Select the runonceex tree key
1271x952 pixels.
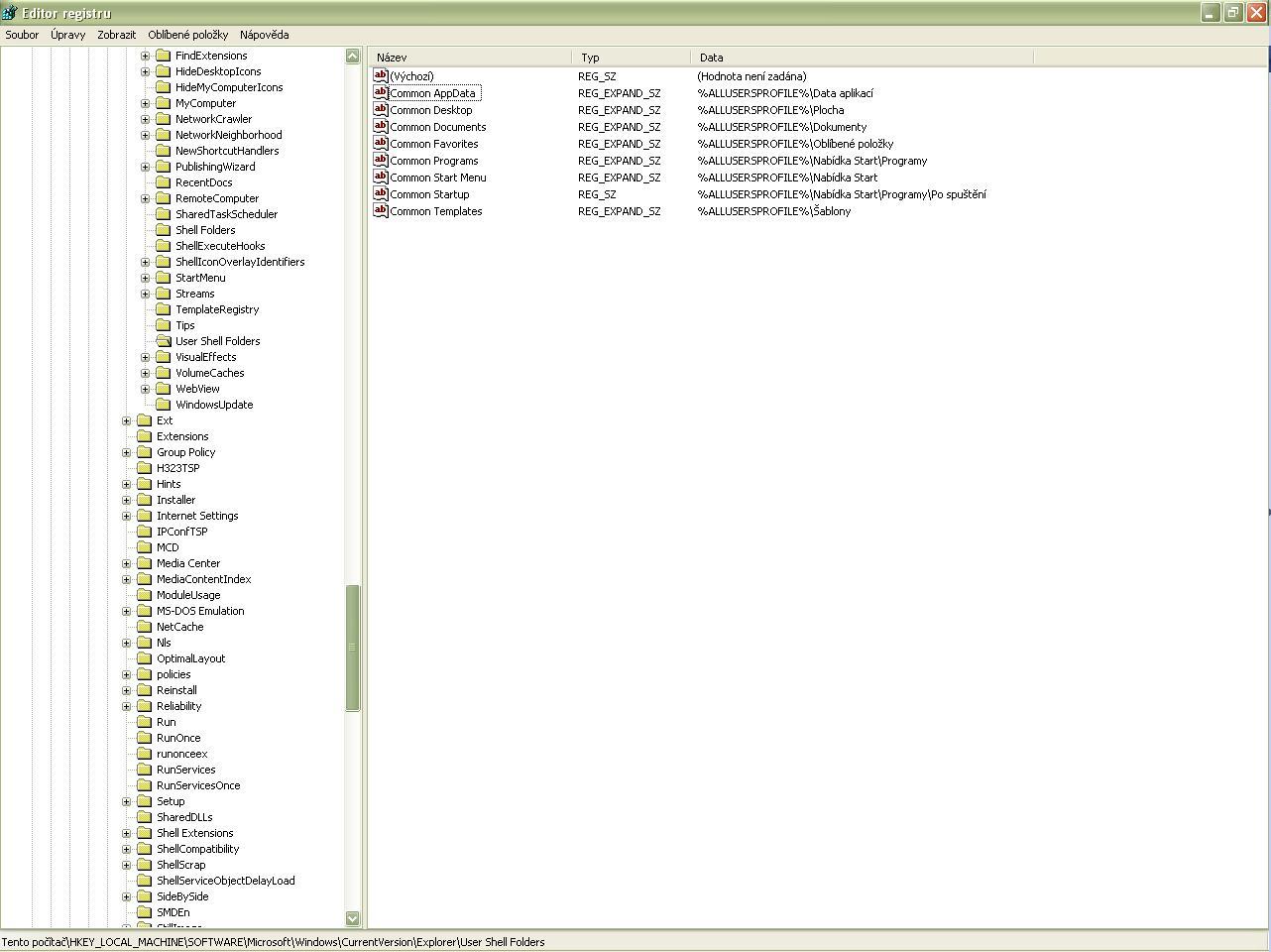point(182,754)
